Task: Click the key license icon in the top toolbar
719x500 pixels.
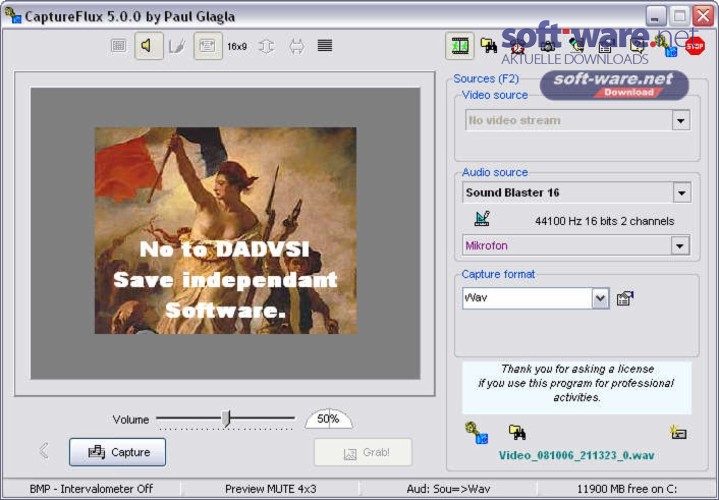Action: click(x=666, y=46)
